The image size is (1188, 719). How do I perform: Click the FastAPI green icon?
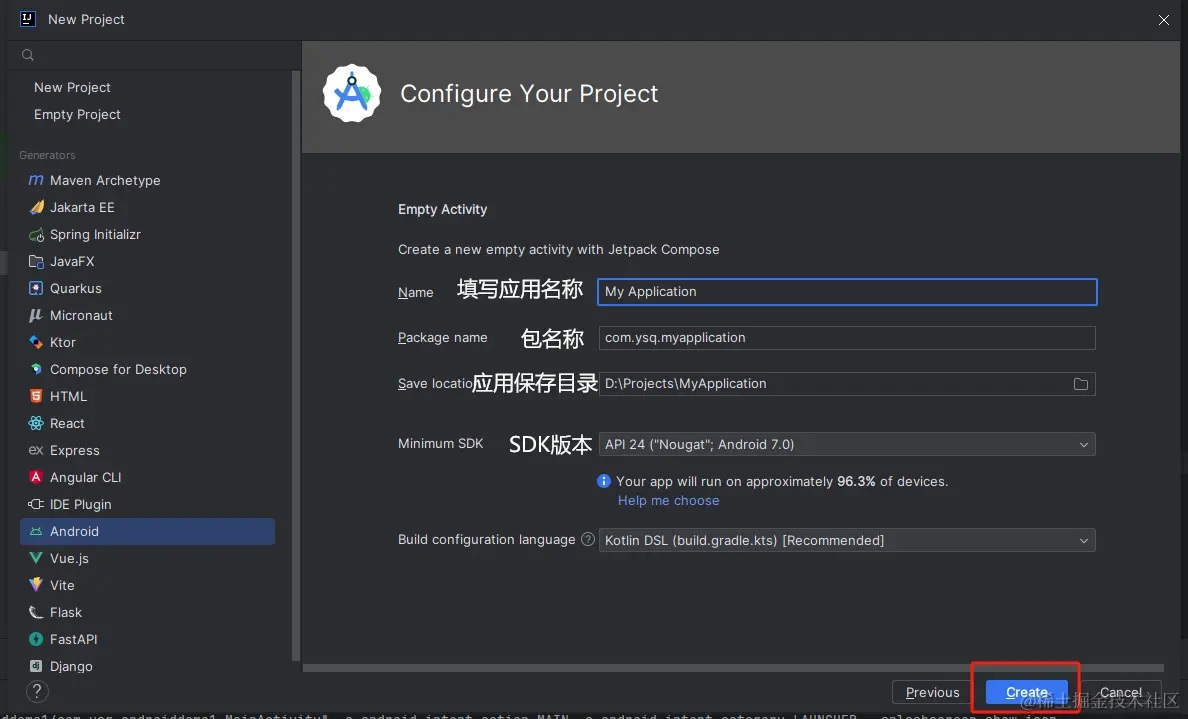click(36, 639)
